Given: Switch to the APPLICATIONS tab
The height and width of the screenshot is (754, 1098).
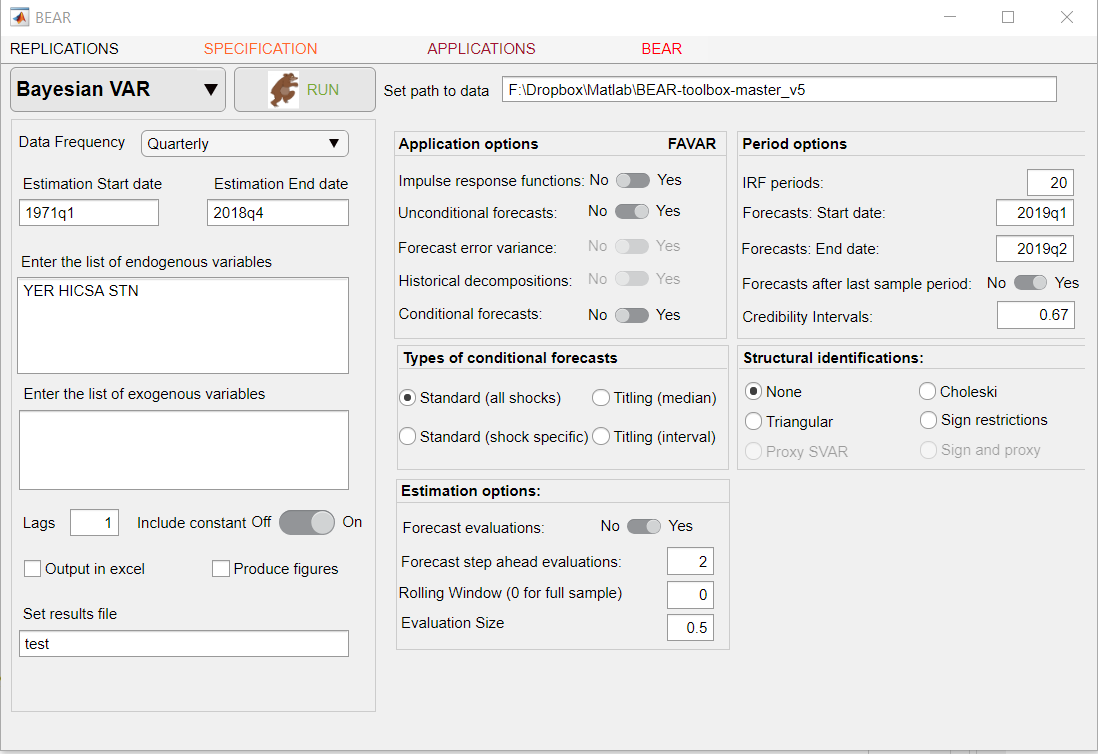Looking at the screenshot, I should pyautogui.click(x=481, y=49).
